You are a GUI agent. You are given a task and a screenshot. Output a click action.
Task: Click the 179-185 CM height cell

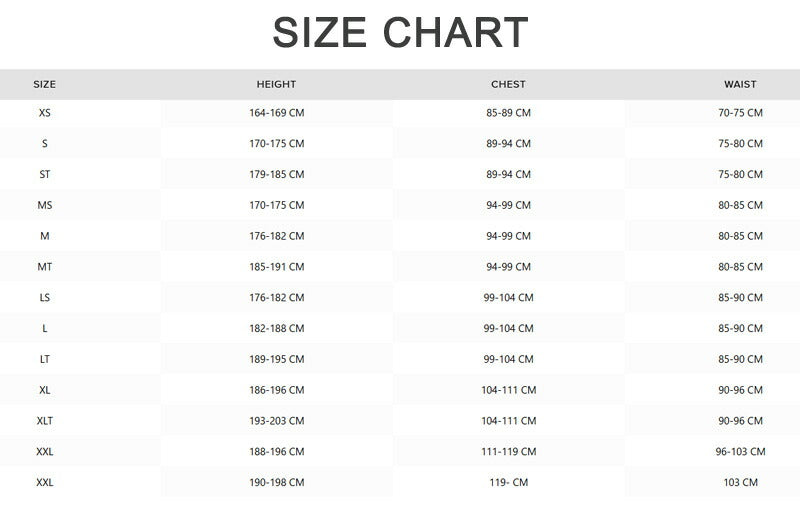click(x=276, y=175)
